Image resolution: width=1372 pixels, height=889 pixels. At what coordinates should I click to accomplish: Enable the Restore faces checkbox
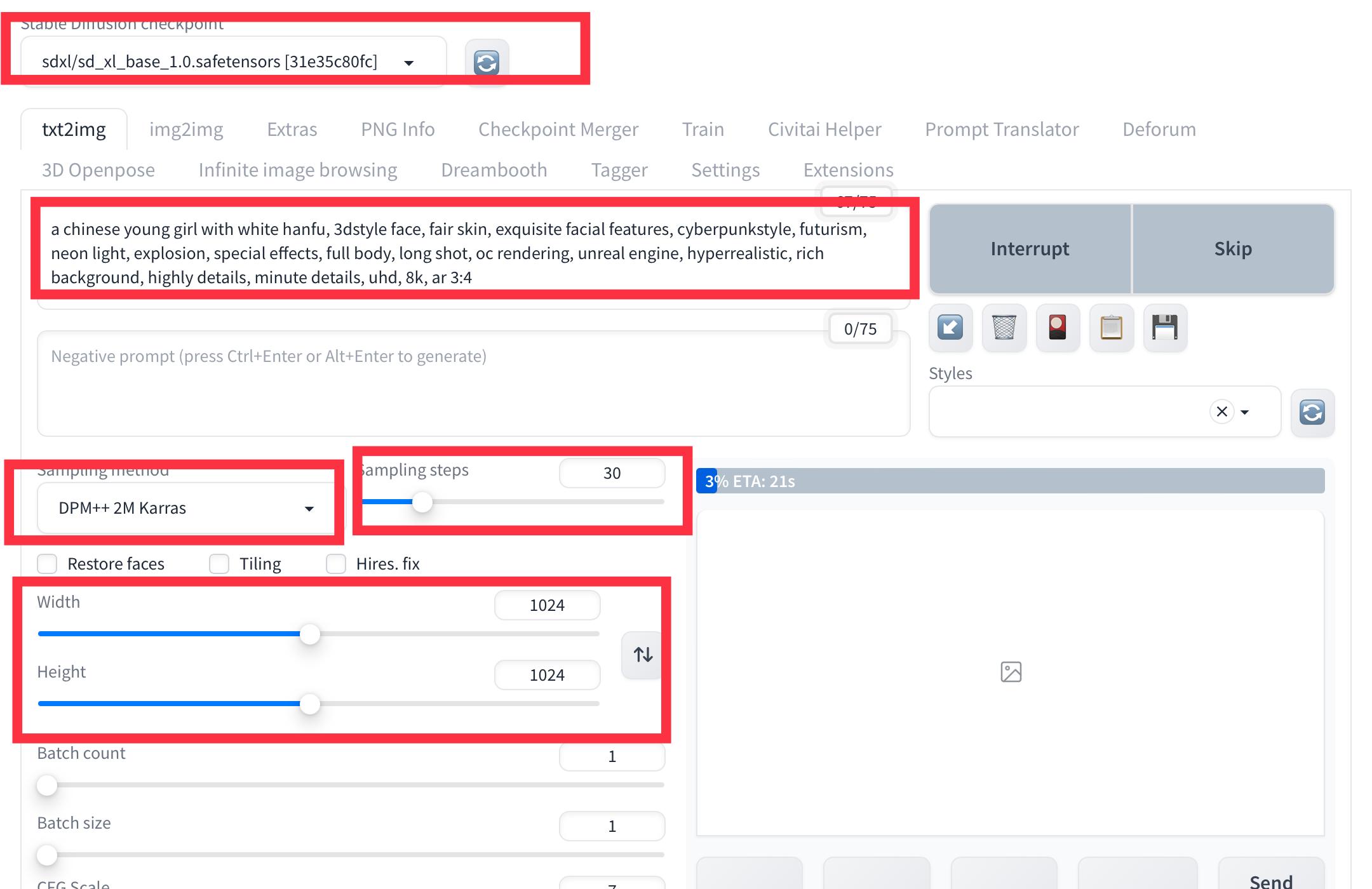point(47,564)
